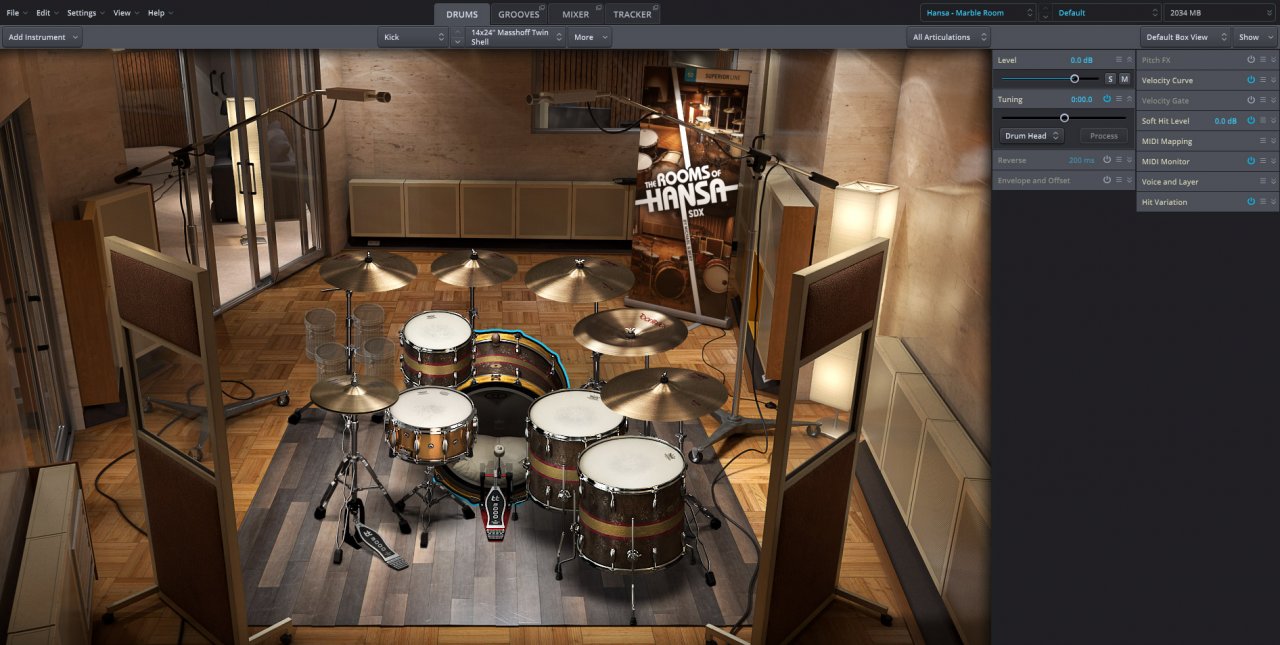Collapse the Level section
The image size is (1280, 645).
[1130, 60]
